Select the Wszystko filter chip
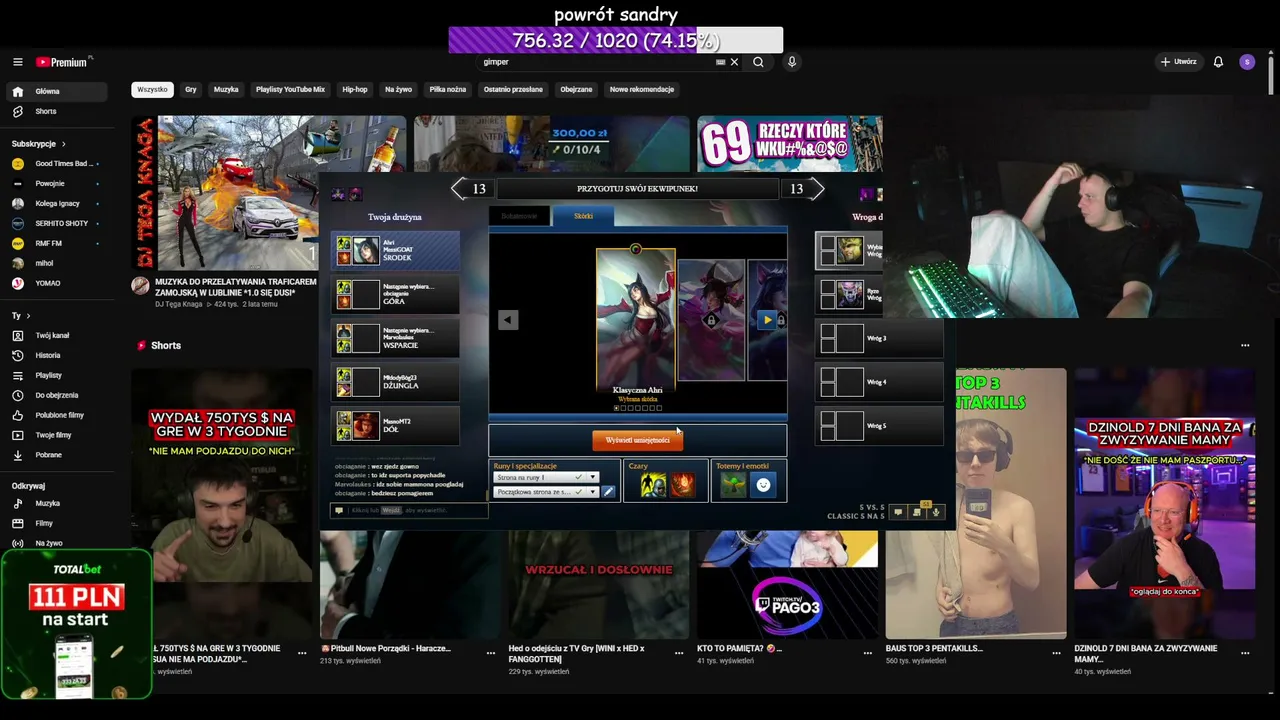The image size is (1280, 720). [152, 90]
